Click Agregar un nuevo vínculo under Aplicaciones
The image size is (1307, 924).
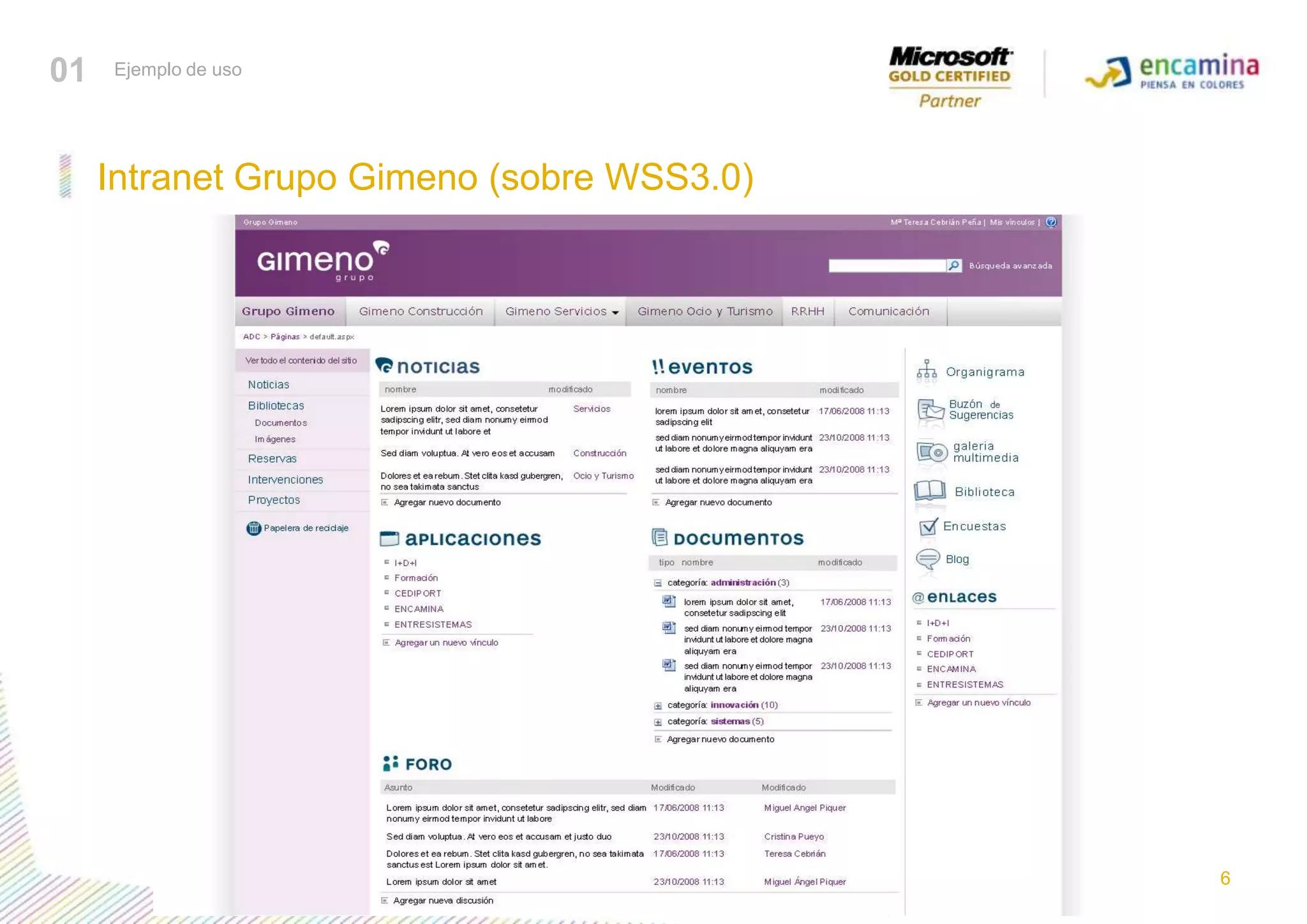447,643
